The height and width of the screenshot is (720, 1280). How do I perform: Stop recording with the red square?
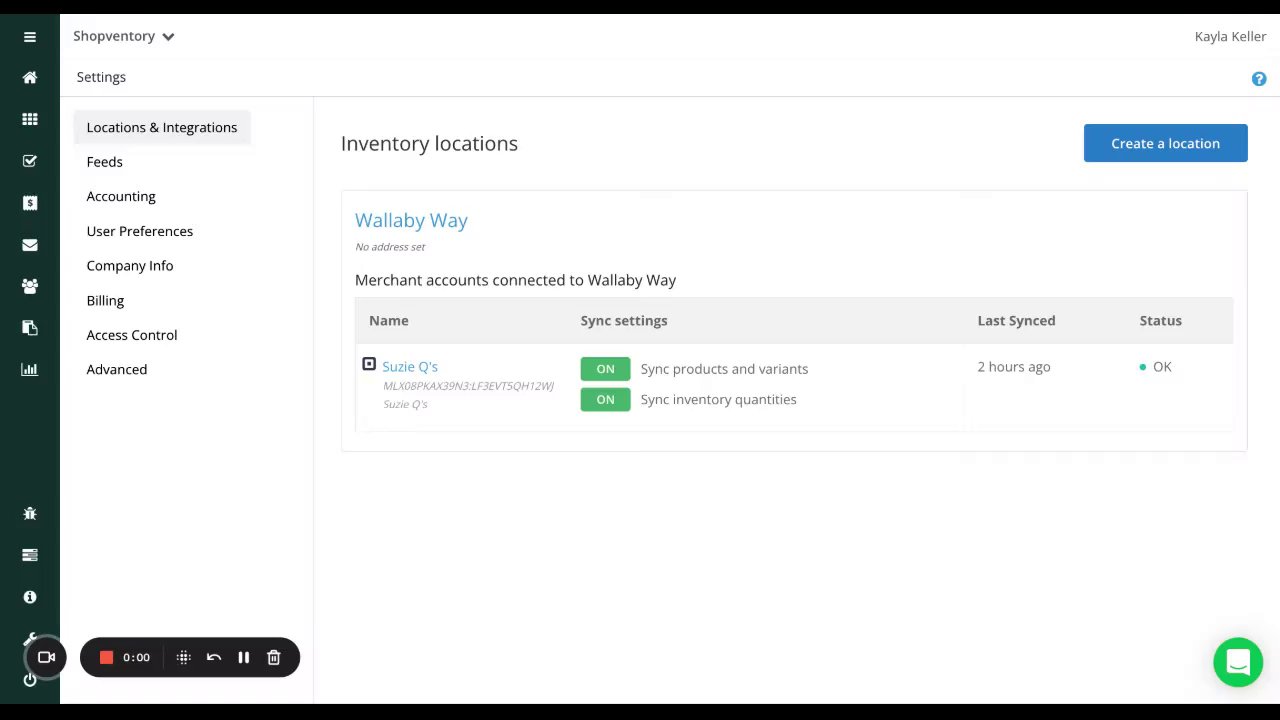coord(106,657)
